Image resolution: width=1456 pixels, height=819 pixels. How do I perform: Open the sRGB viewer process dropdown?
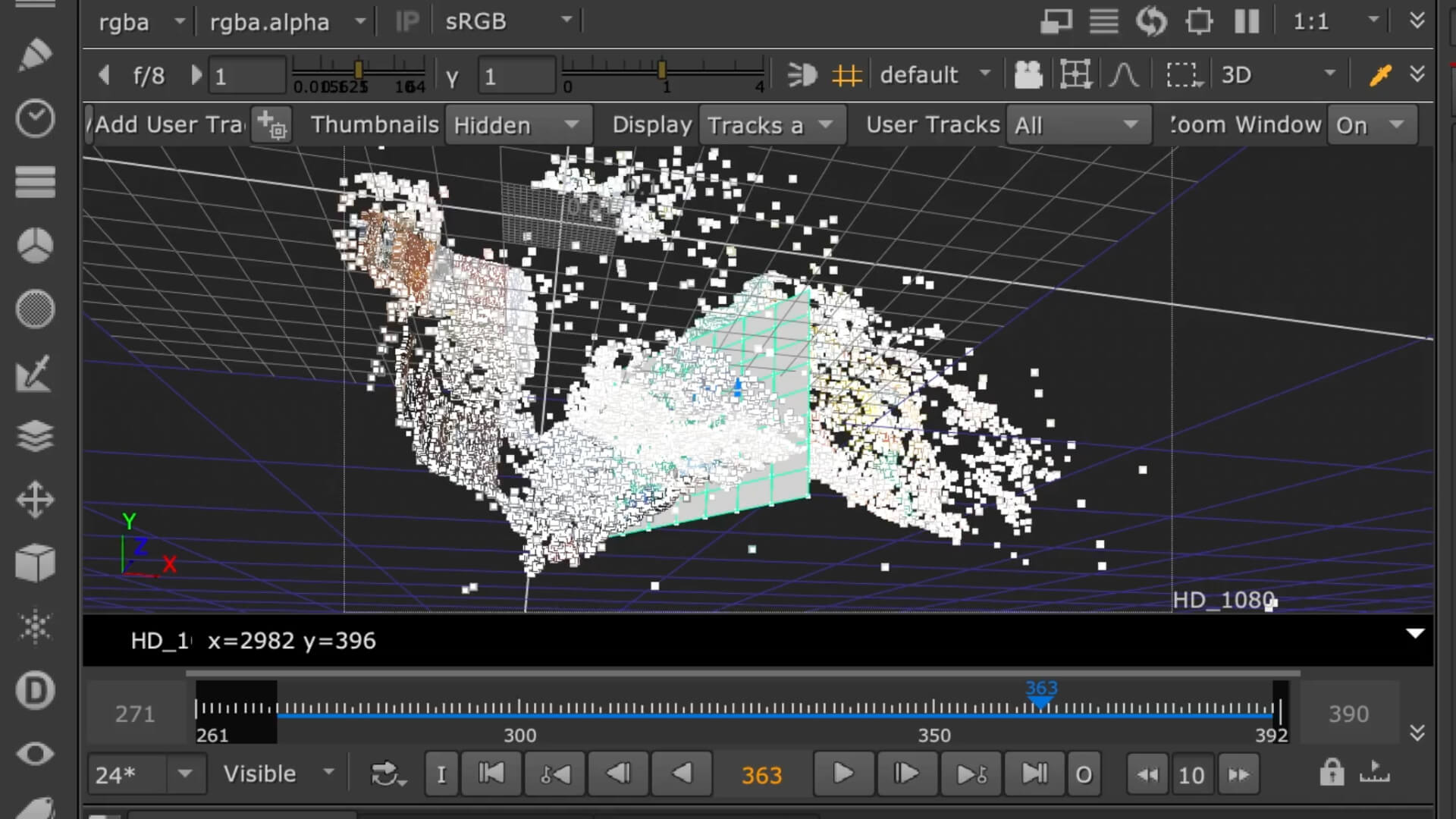click(x=508, y=21)
